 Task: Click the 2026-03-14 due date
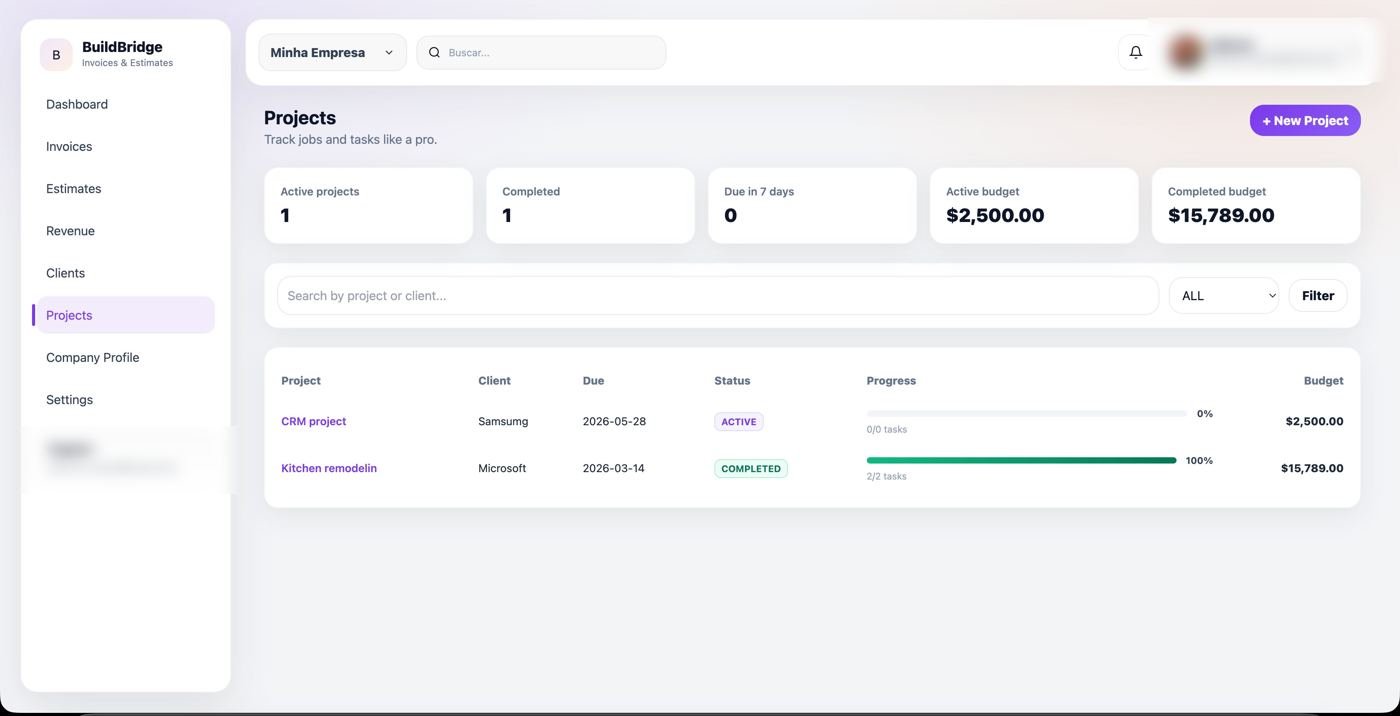point(614,468)
